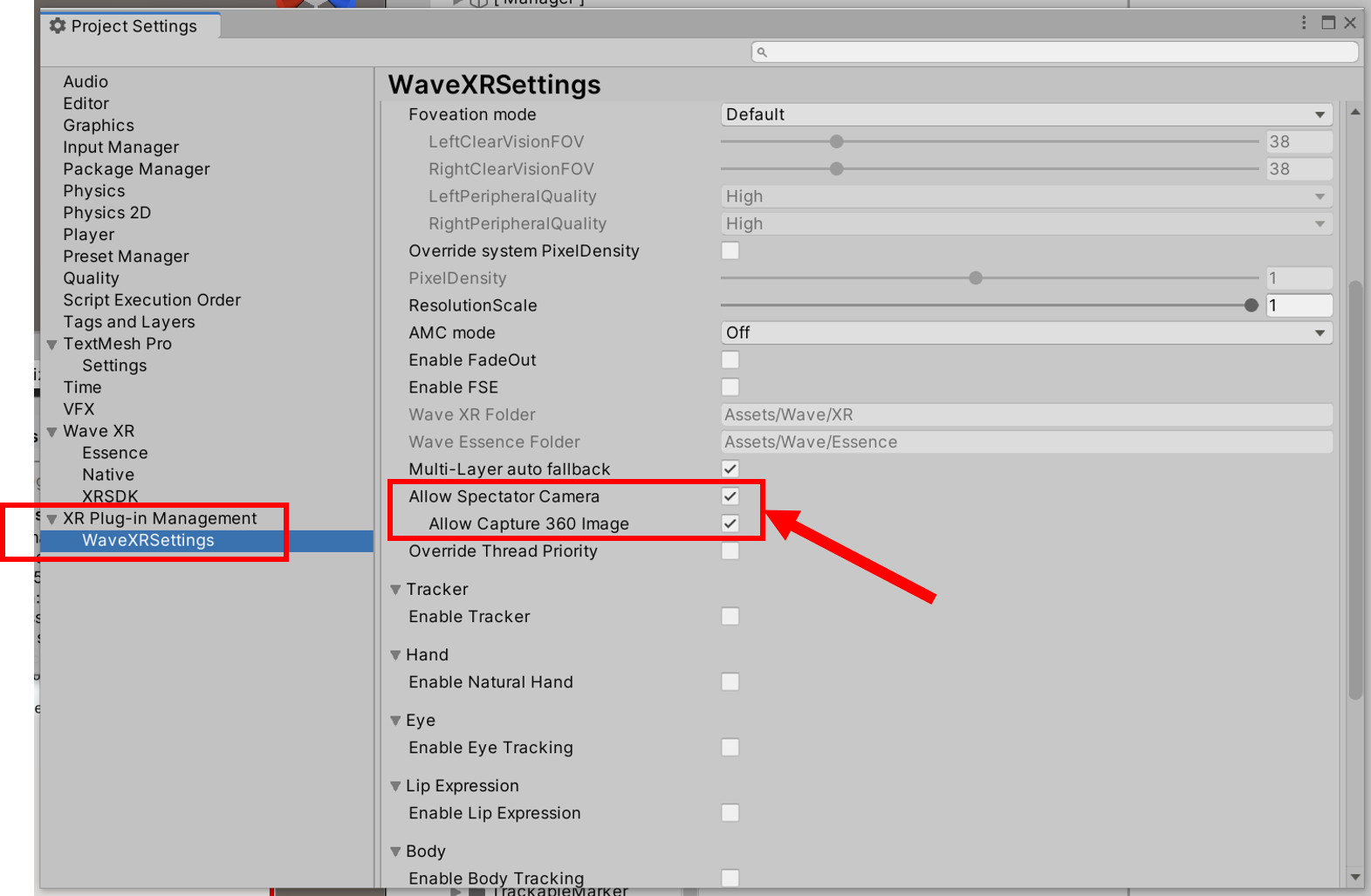This screenshot has height=896, width=1371.
Task: Select the Quality settings category
Action: pyautogui.click(x=91, y=278)
